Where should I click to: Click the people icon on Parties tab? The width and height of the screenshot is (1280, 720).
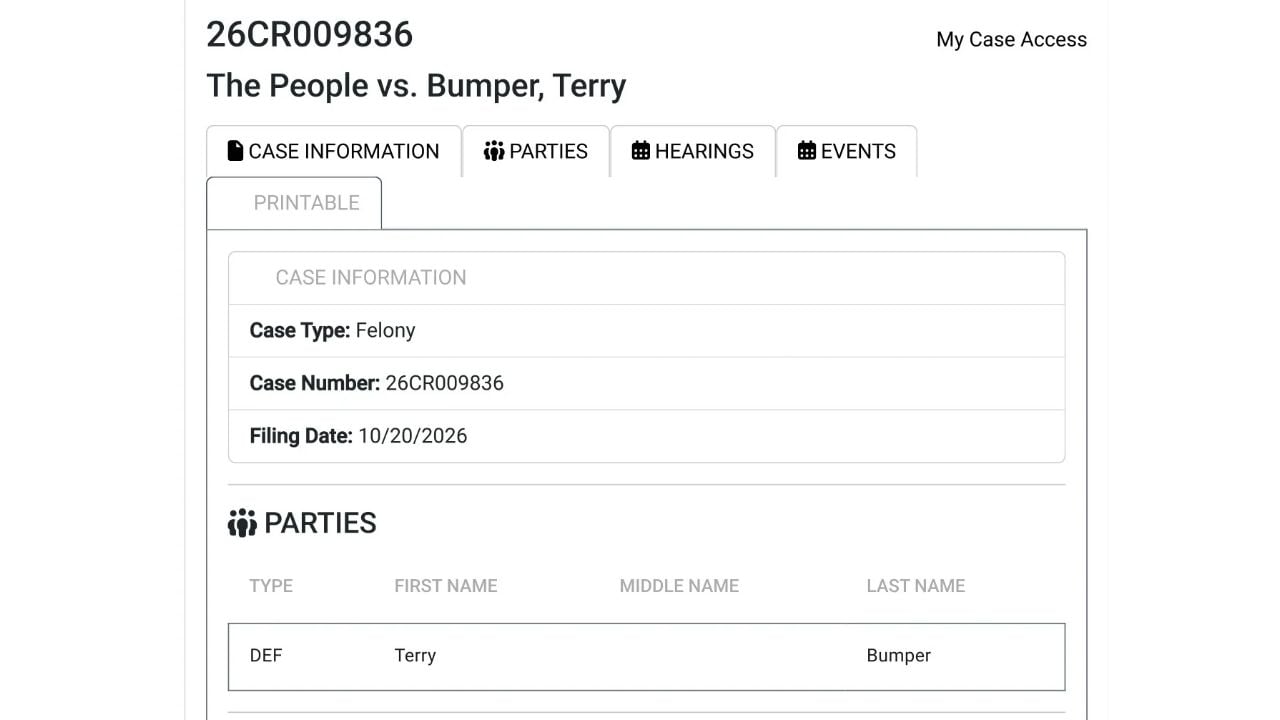coord(493,151)
